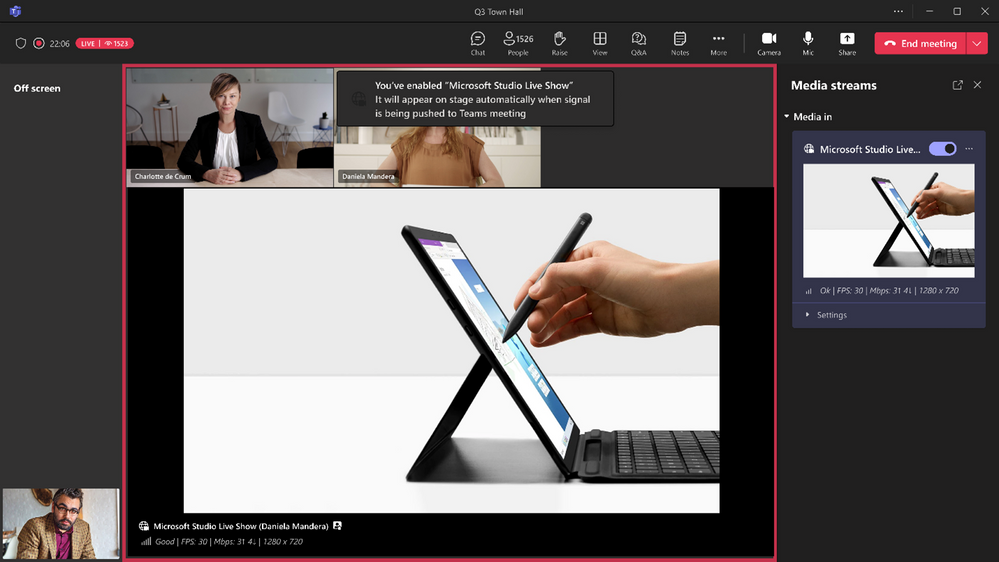Raise your hand in meeting
Image resolution: width=999 pixels, height=562 pixels.
(x=560, y=43)
